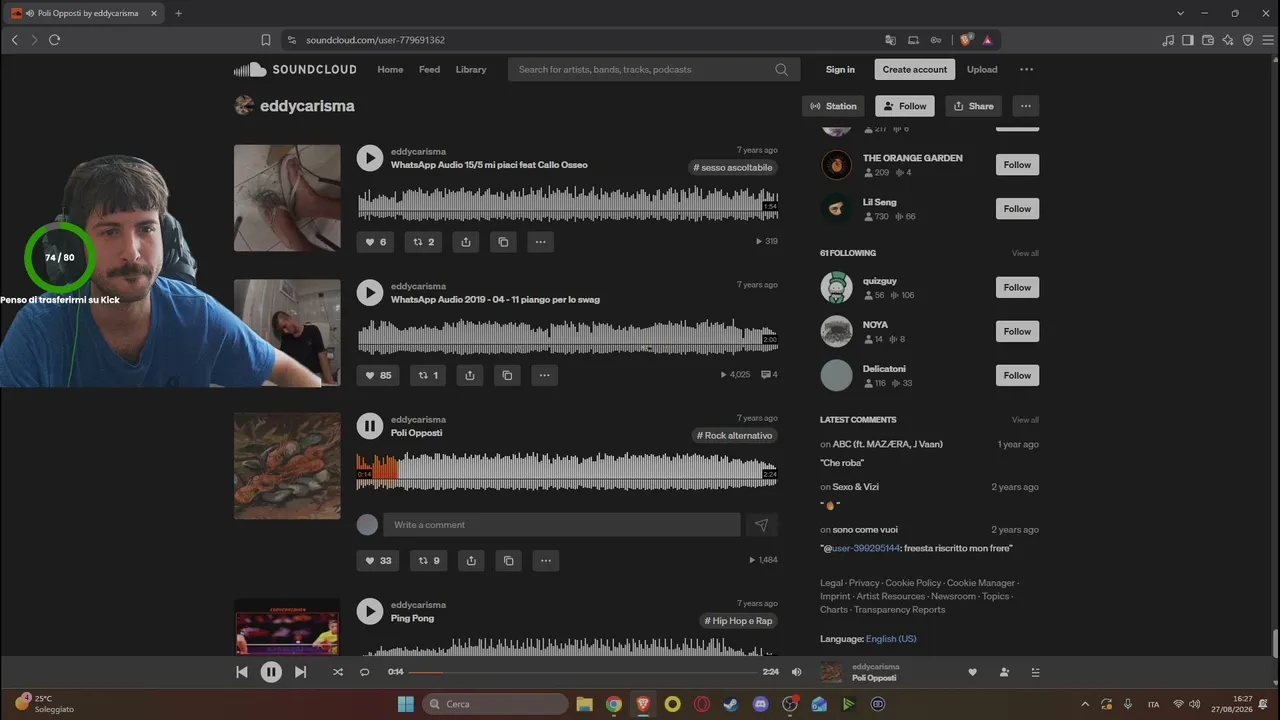Follow THE ORANGE GARDEN
1280x720 pixels.
(1017, 165)
